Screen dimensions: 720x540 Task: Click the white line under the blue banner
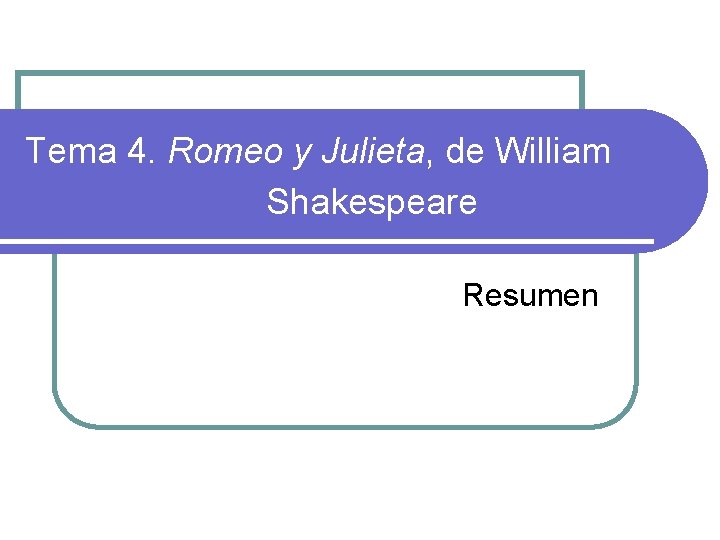click(x=330, y=241)
